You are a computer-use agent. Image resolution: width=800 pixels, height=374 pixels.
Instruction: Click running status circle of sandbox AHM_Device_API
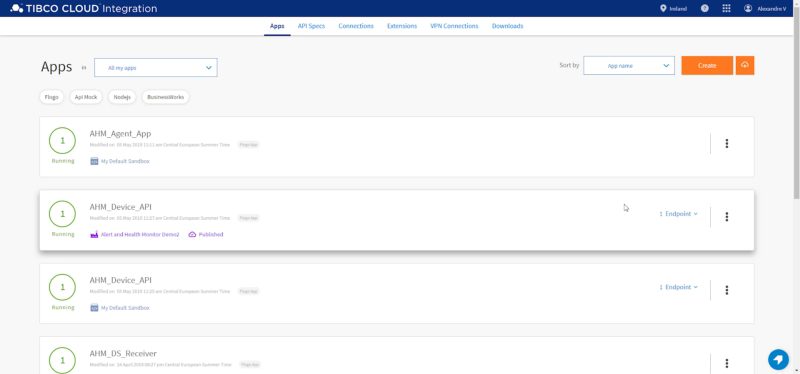point(62,287)
